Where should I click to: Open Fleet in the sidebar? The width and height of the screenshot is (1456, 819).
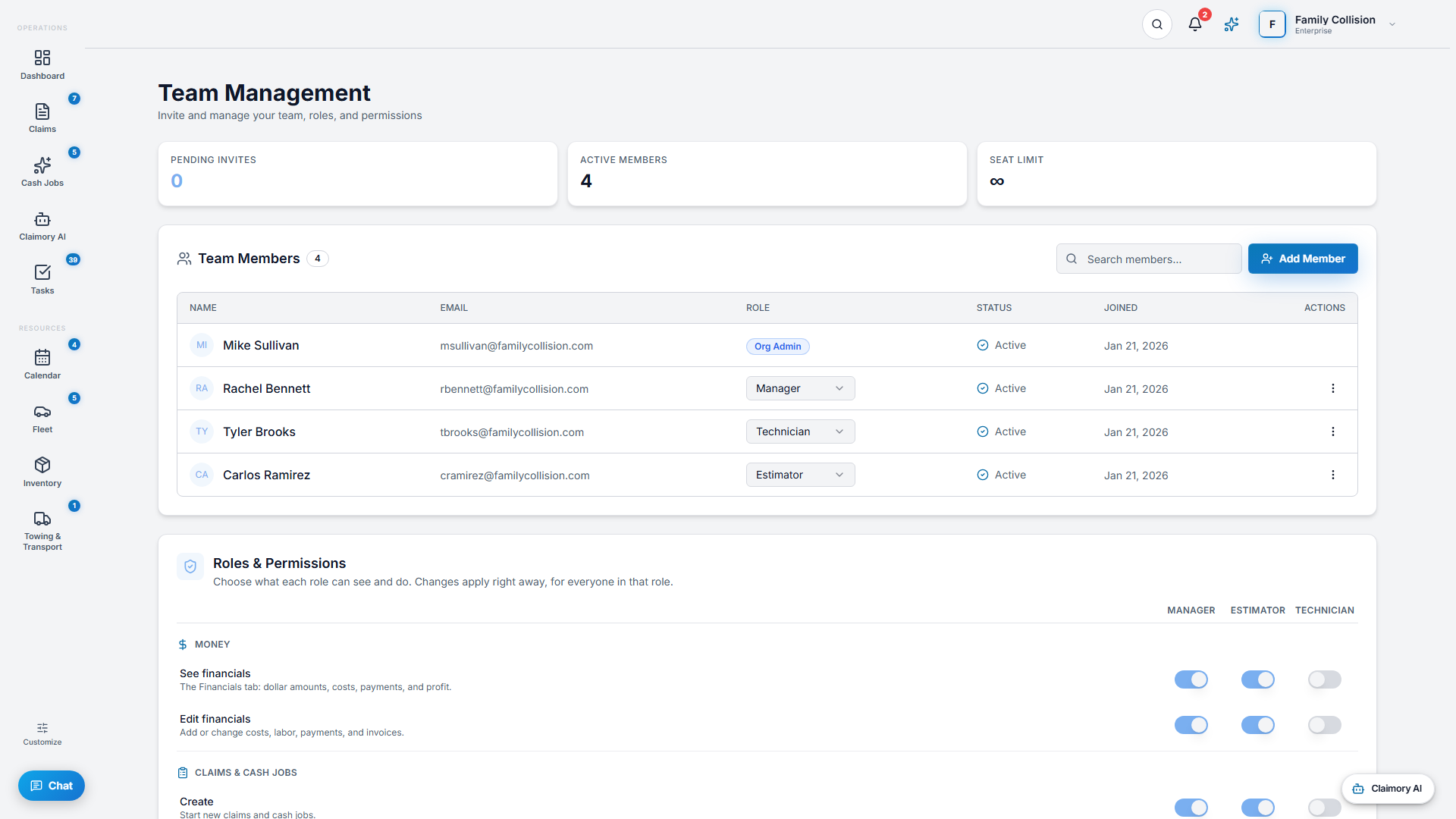(42, 419)
